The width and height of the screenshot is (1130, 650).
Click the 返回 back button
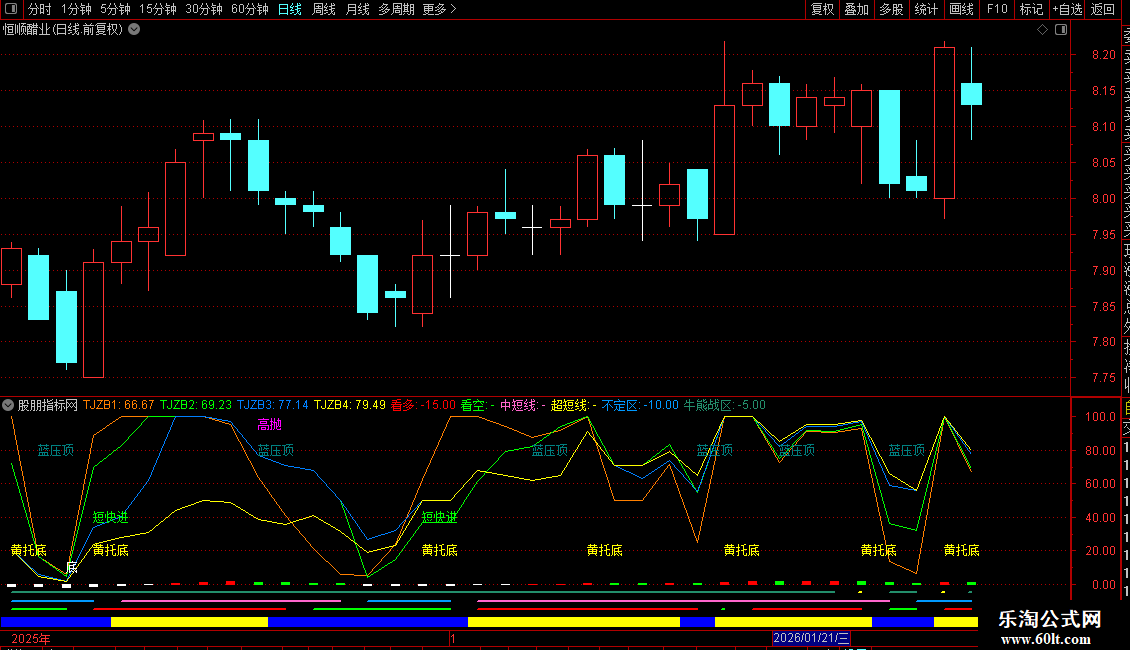pos(1103,9)
